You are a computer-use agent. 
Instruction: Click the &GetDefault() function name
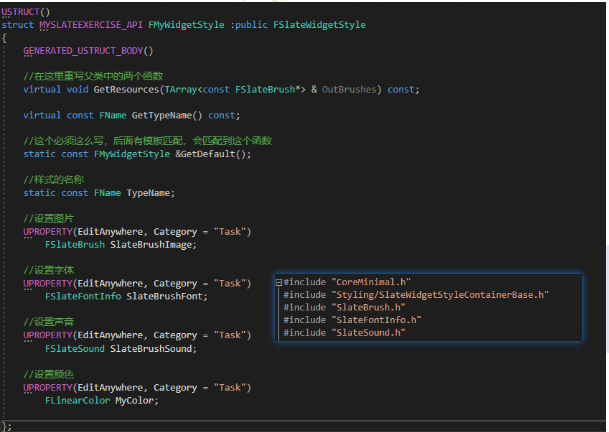tap(210, 154)
